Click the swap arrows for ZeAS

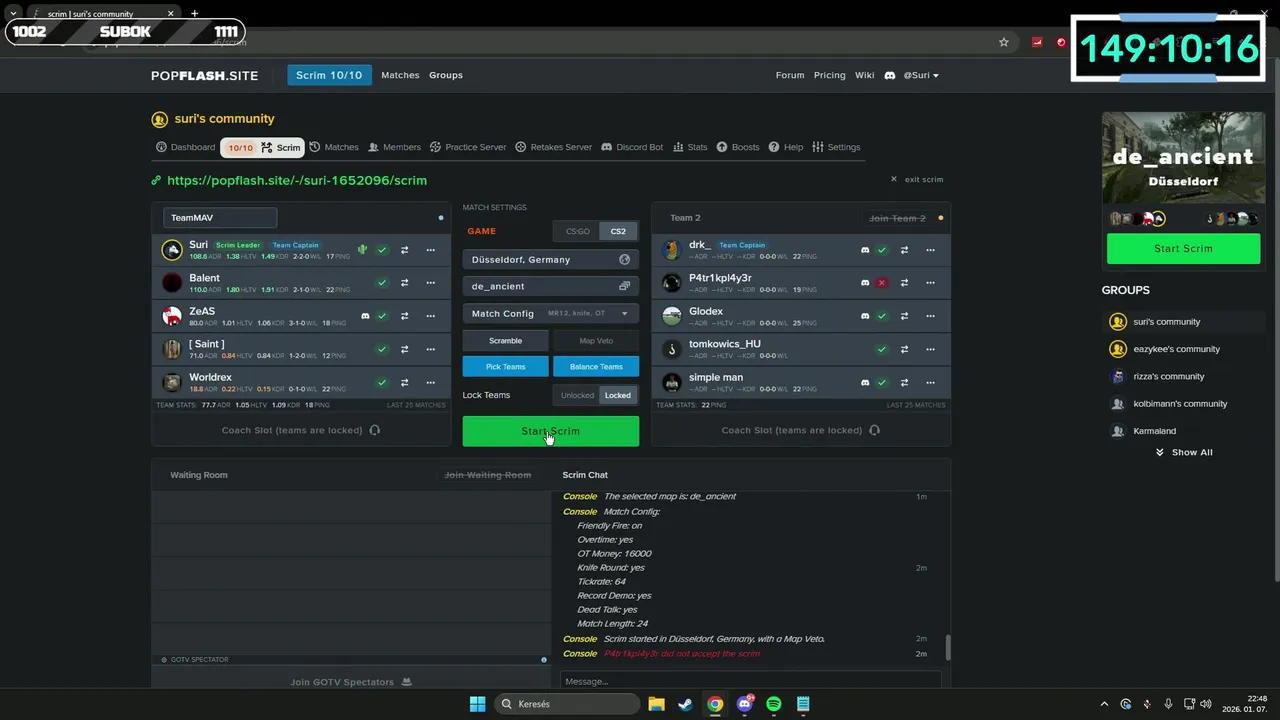(404, 316)
